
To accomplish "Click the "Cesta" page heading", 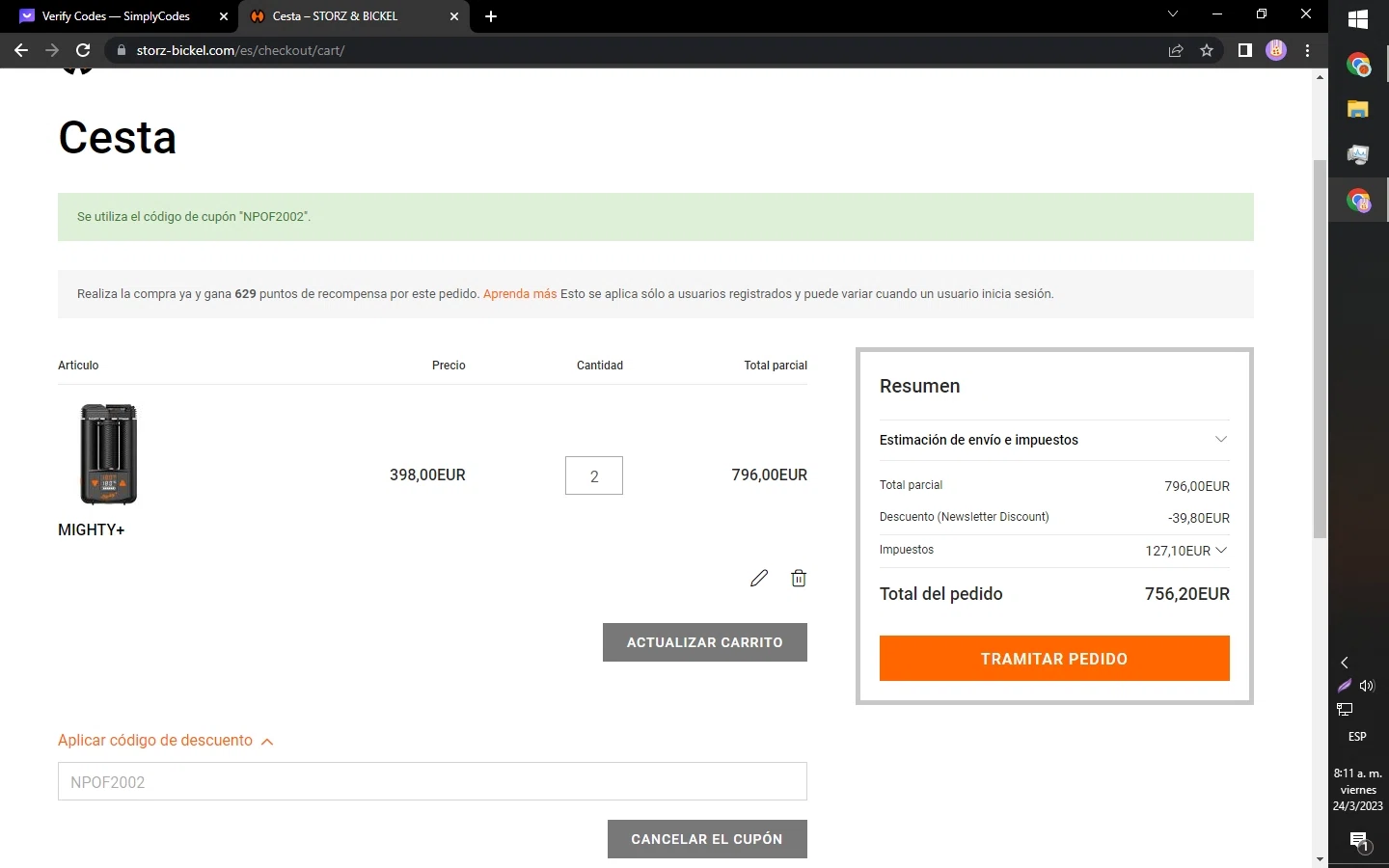I will pos(118,137).
